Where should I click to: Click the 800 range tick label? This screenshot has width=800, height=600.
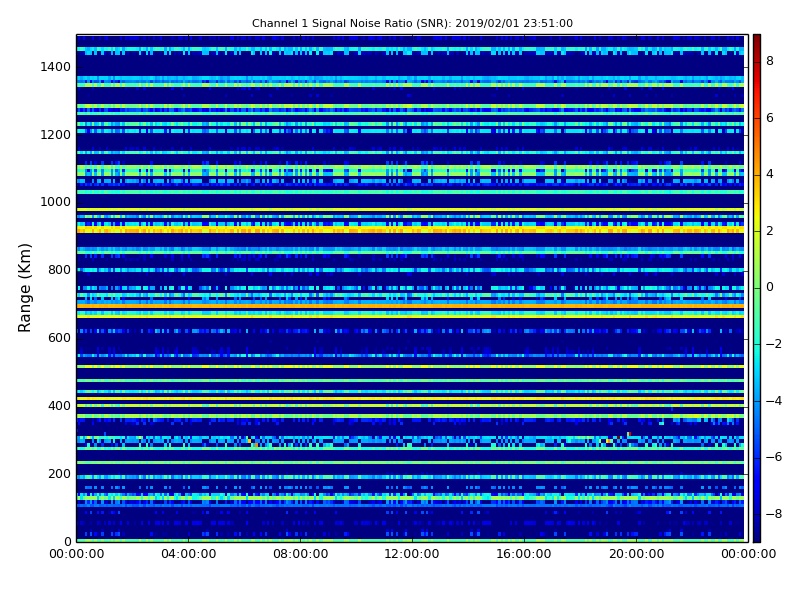click(x=59, y=270)
